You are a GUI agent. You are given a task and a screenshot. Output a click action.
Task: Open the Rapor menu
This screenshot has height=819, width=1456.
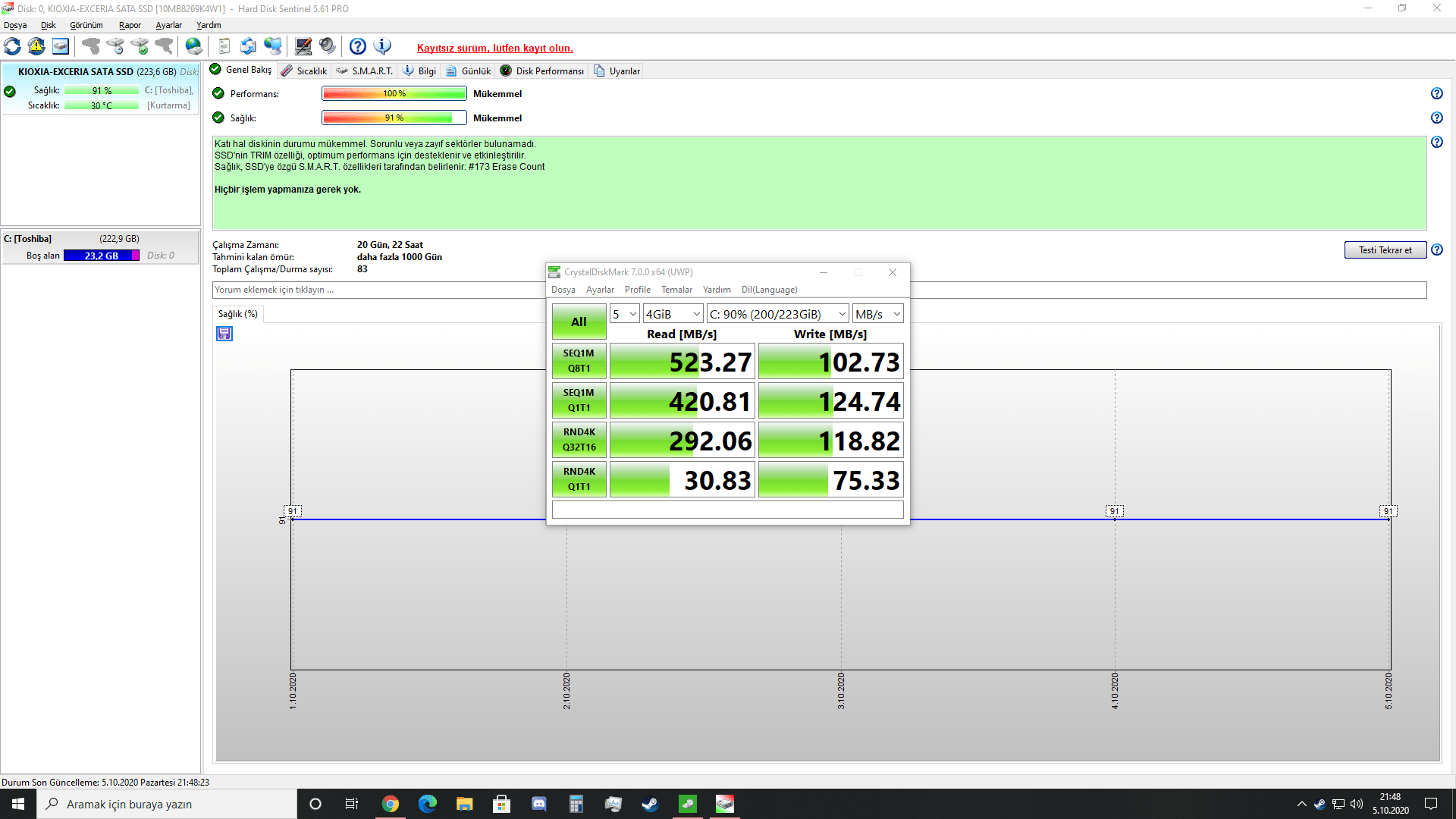point(130,25)
